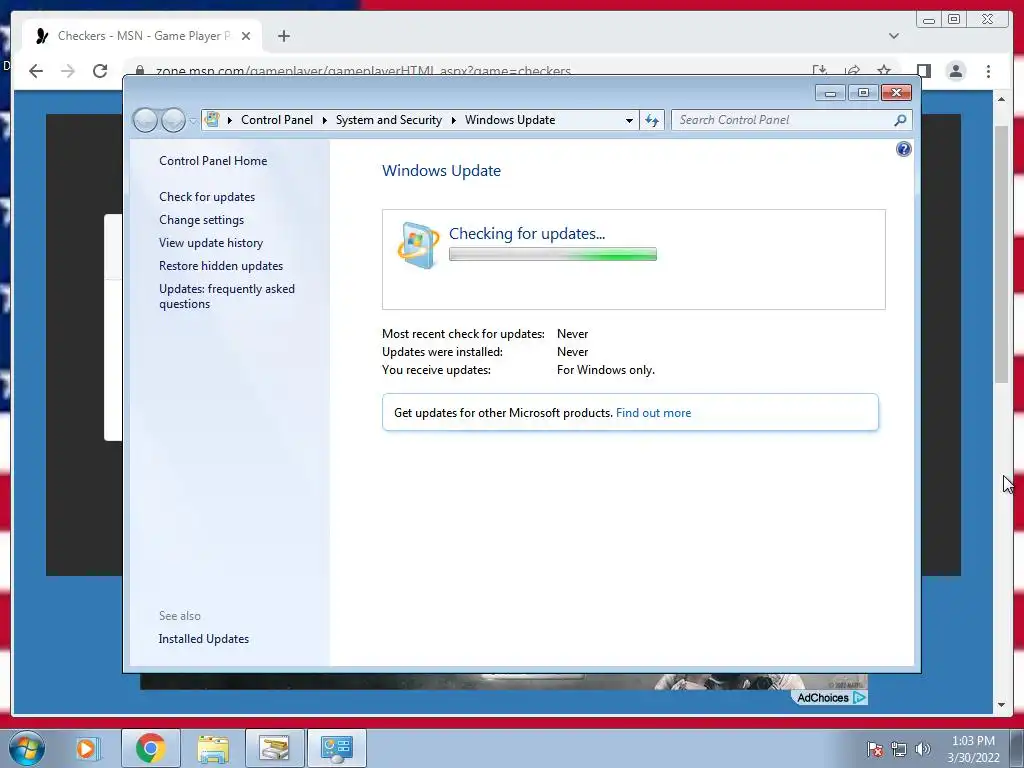Click the Chrome share page icon
The width and height of the screenshot is (1024, 768).
click(852, 71)
